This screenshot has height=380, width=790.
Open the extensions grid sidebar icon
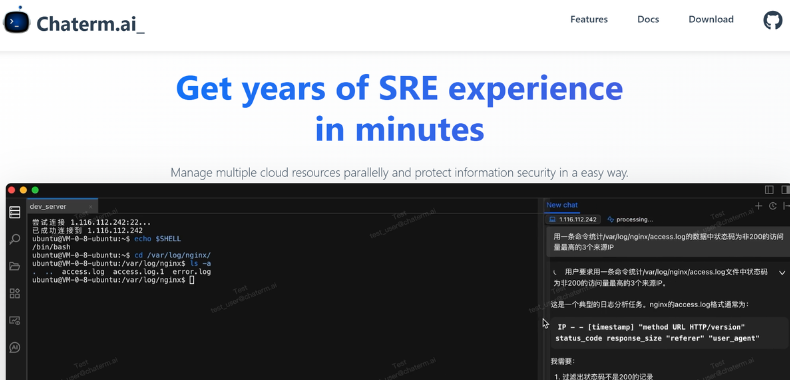15,293
